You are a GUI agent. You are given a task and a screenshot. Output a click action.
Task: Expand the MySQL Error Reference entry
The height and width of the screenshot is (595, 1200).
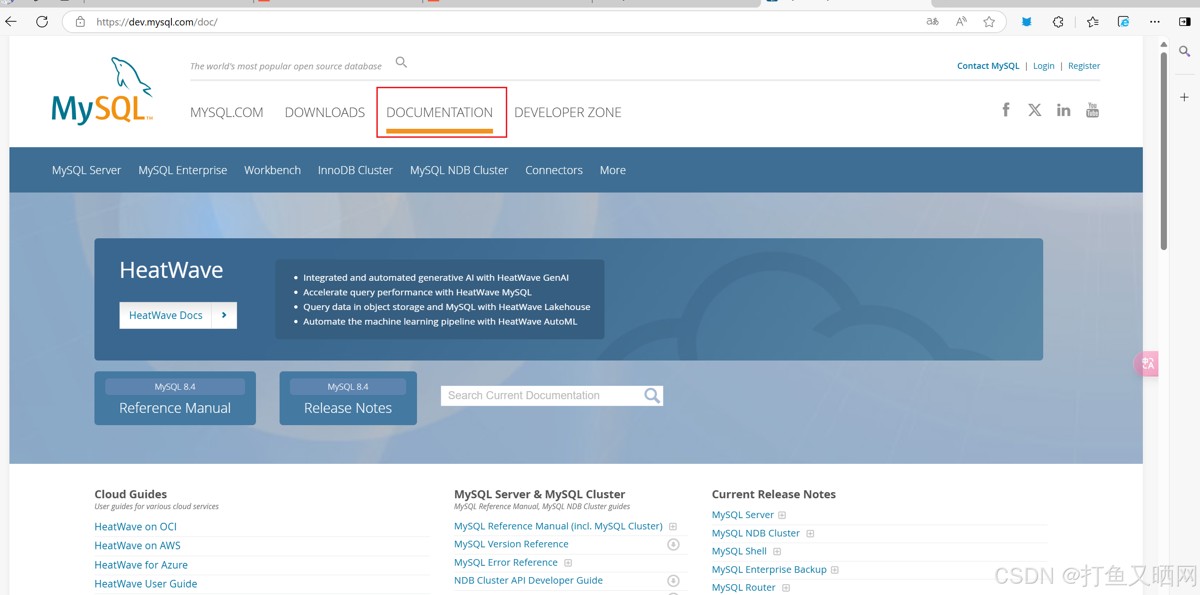[x=568, y=563]
